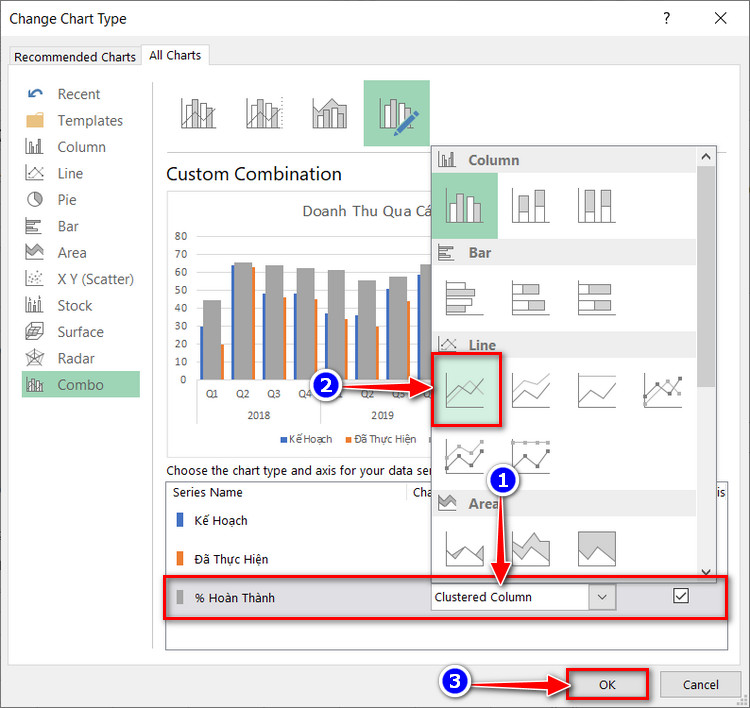The image size is (750, 708).
Task: Open dialog help question mark
Action: (x=667, y=18)
